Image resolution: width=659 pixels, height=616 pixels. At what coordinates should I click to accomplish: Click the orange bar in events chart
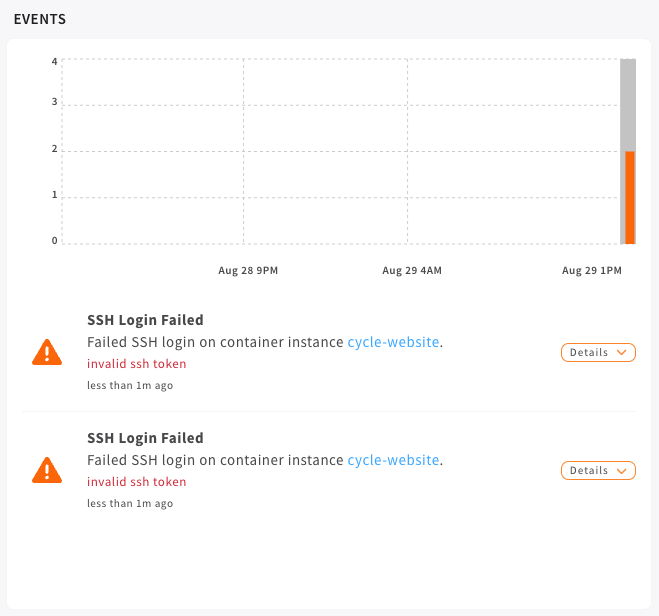(x=630, y=197)
